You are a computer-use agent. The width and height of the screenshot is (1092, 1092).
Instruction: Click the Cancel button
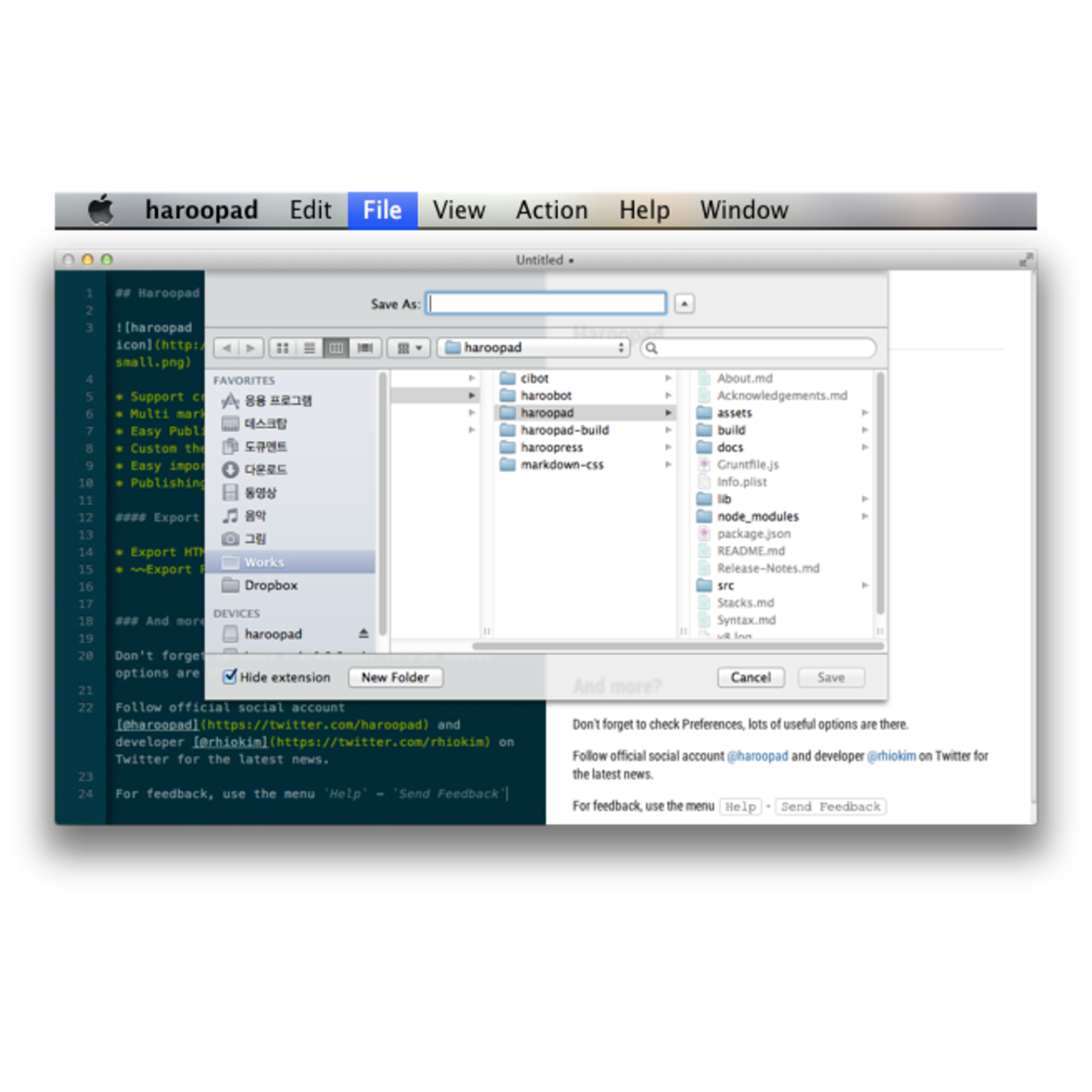(x=750, y=677)
